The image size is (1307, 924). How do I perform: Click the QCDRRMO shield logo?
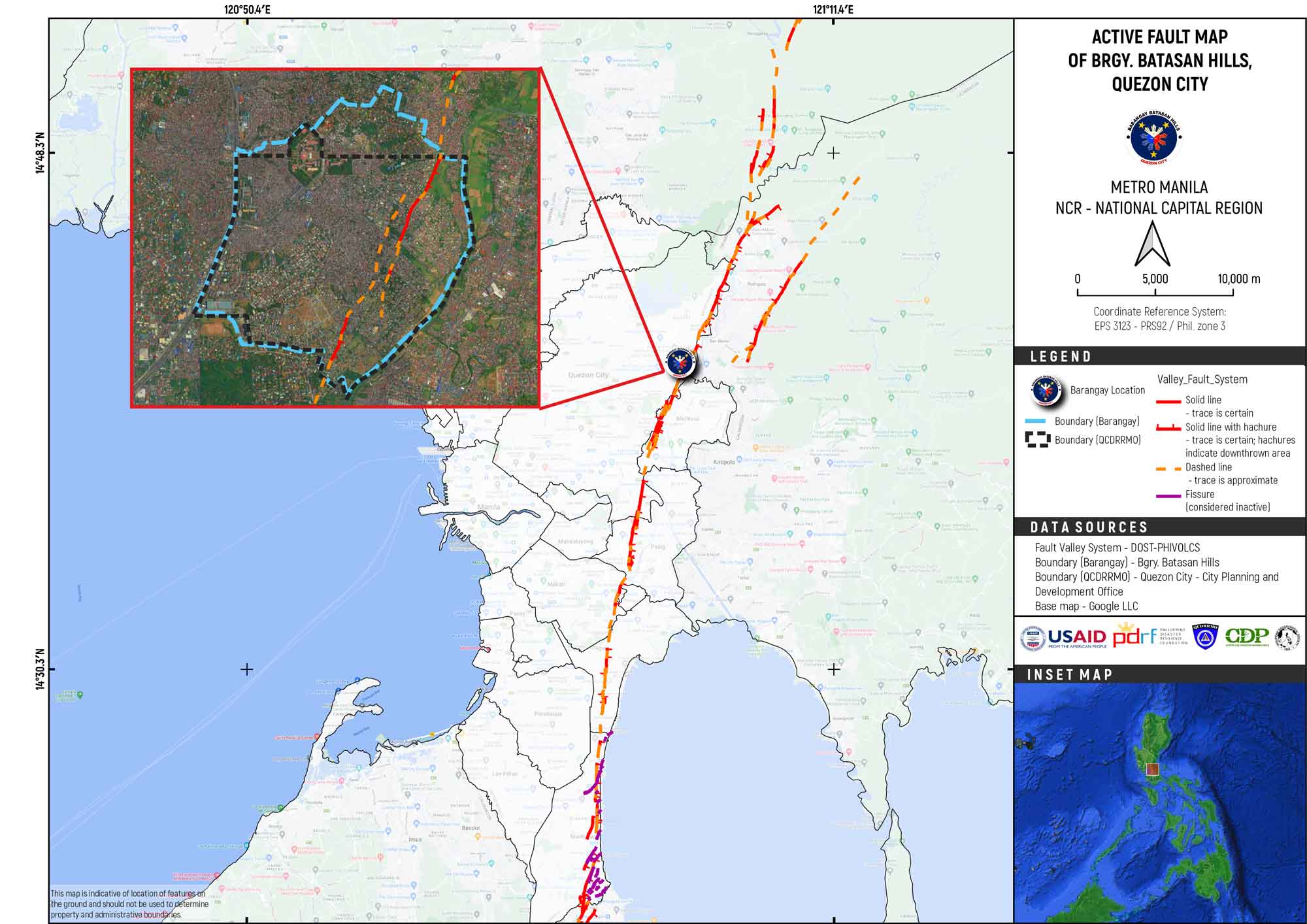1206,636
